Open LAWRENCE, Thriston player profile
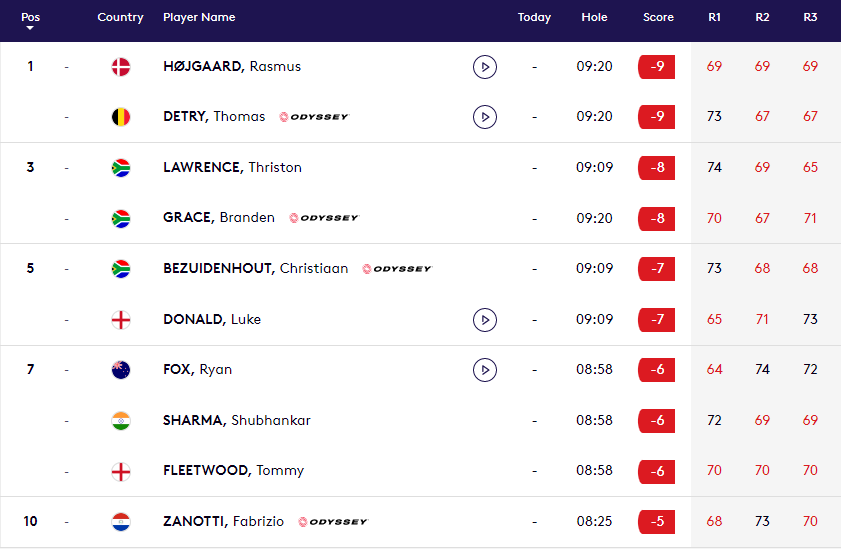 pyautogui.click(x=232, y=168)
